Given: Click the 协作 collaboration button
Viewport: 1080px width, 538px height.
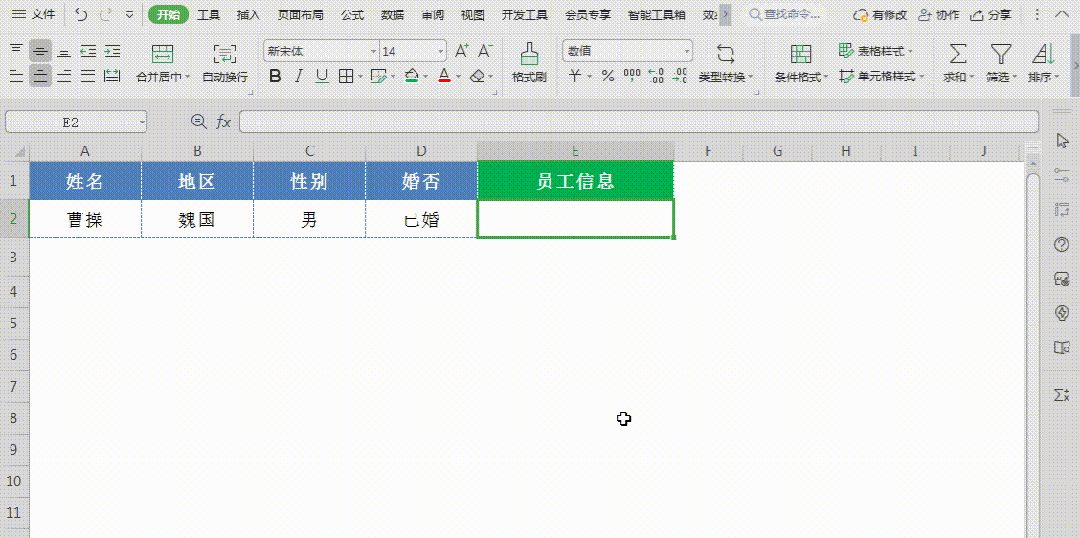Looking at the screenshot, I should (x=937, y=14).
